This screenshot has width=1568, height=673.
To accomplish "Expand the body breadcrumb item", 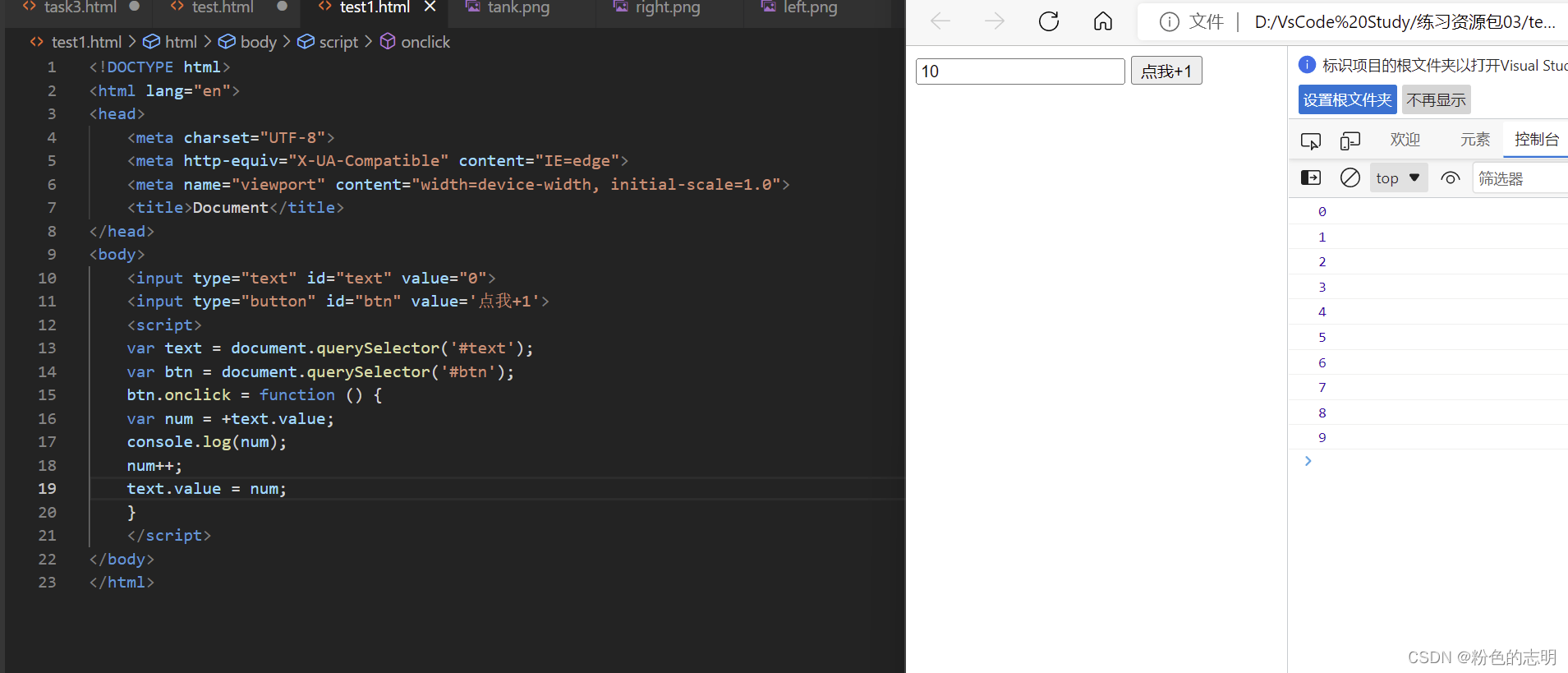I will [x=258, y=42].
